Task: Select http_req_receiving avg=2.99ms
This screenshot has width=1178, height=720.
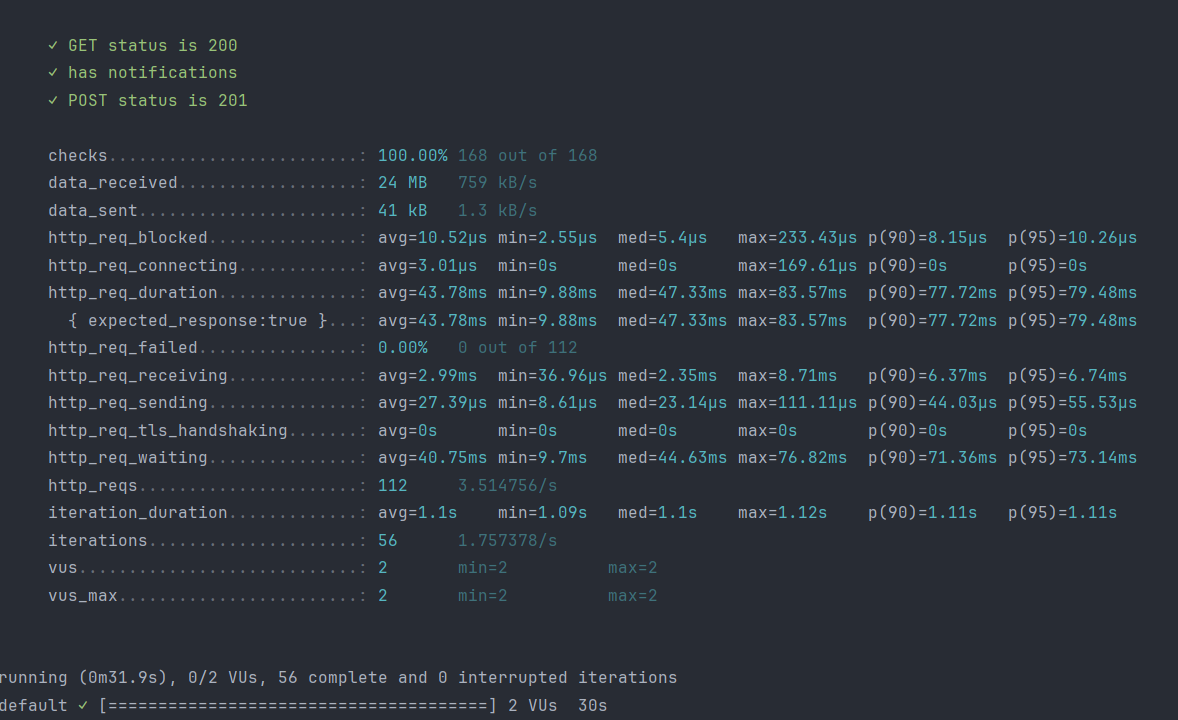Action: pyautogui.click(x=427, y=376)
